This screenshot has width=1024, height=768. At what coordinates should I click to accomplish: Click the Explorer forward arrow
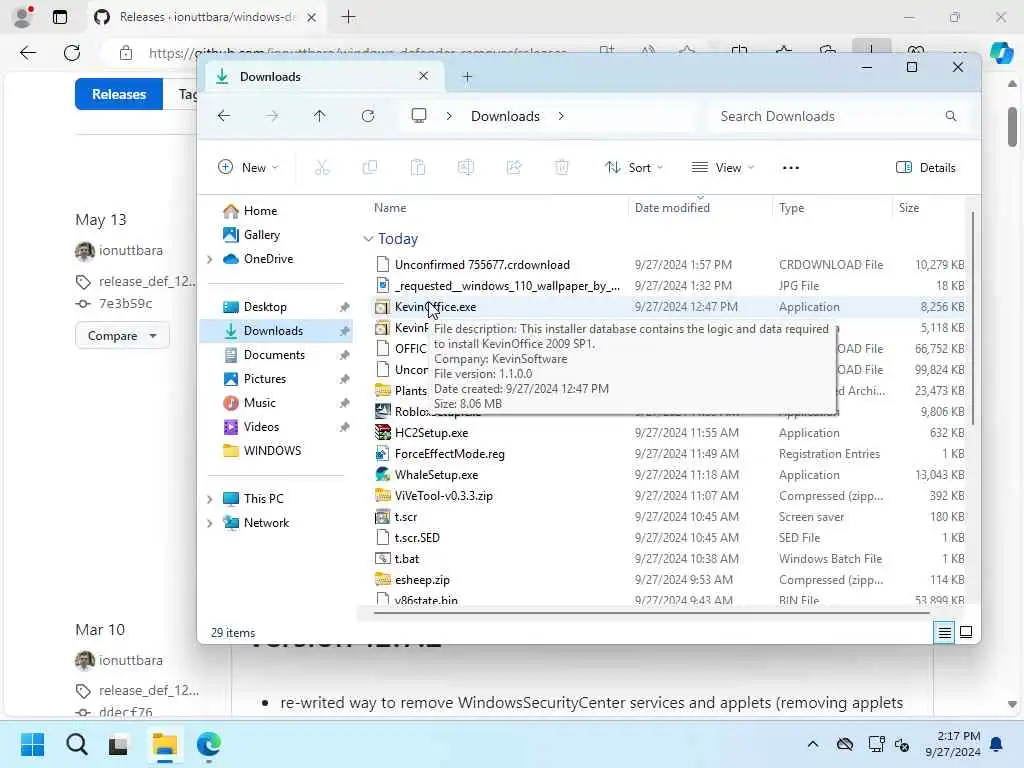coord(272,116)
